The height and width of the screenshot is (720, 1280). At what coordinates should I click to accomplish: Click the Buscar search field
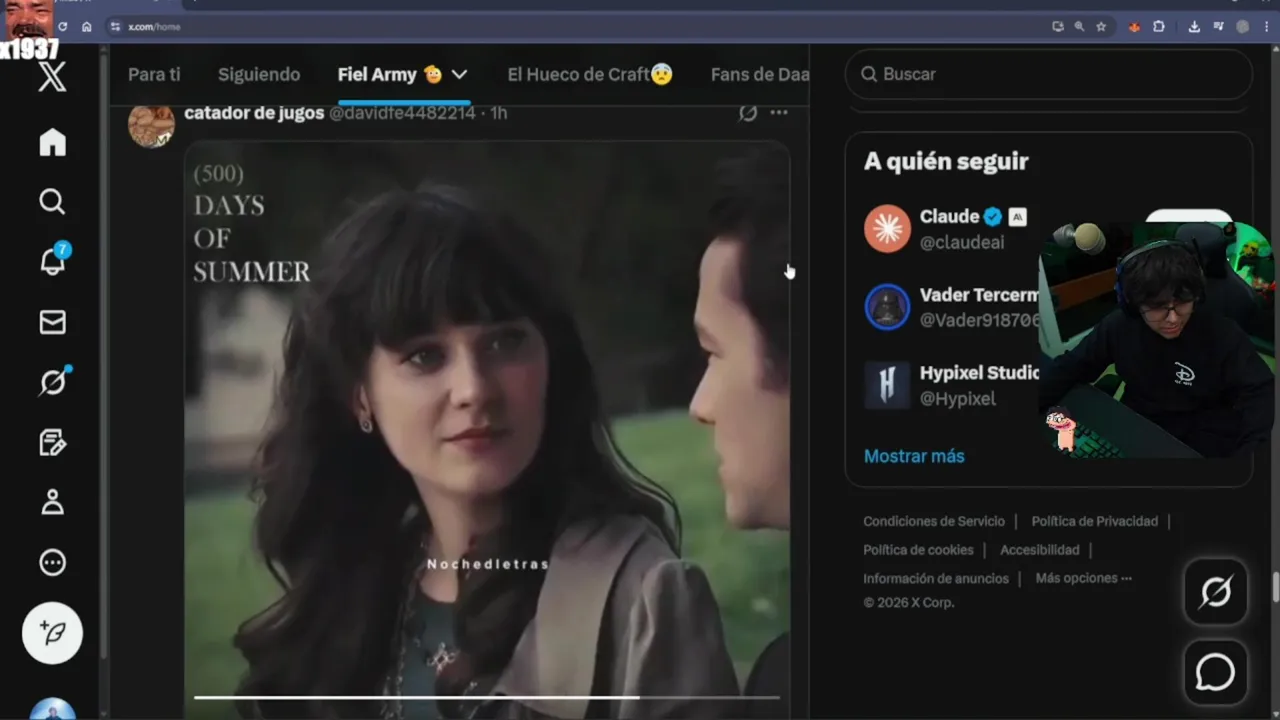click(x=1048, y=74)
